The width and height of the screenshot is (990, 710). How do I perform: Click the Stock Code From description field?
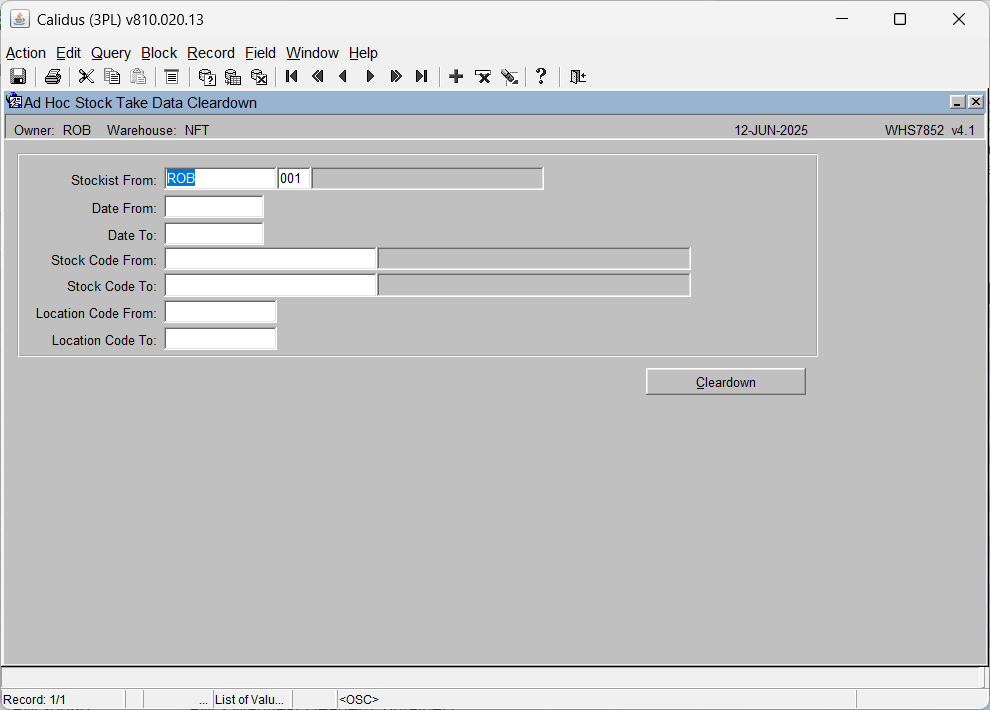point(534,259)
